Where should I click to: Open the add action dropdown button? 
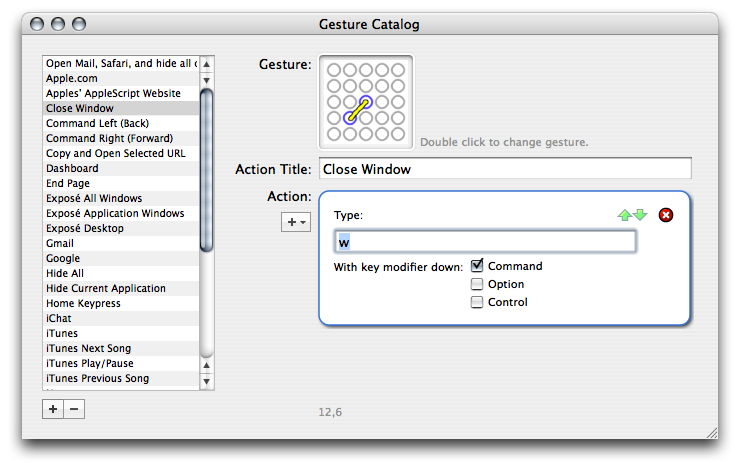[297, 222]
